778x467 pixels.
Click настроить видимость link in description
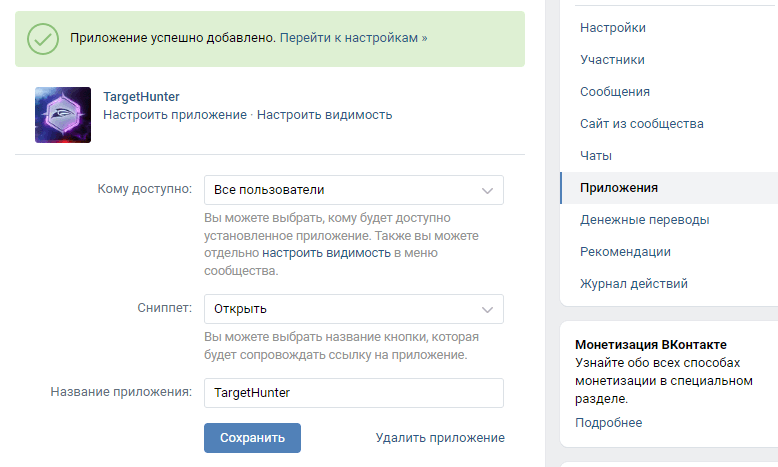coord(326,253)
